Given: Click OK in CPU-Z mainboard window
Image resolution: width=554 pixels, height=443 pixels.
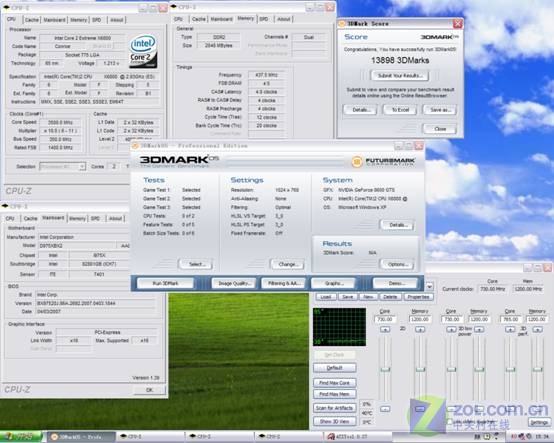Looking at the screenshot, I should tap(149, 390).
